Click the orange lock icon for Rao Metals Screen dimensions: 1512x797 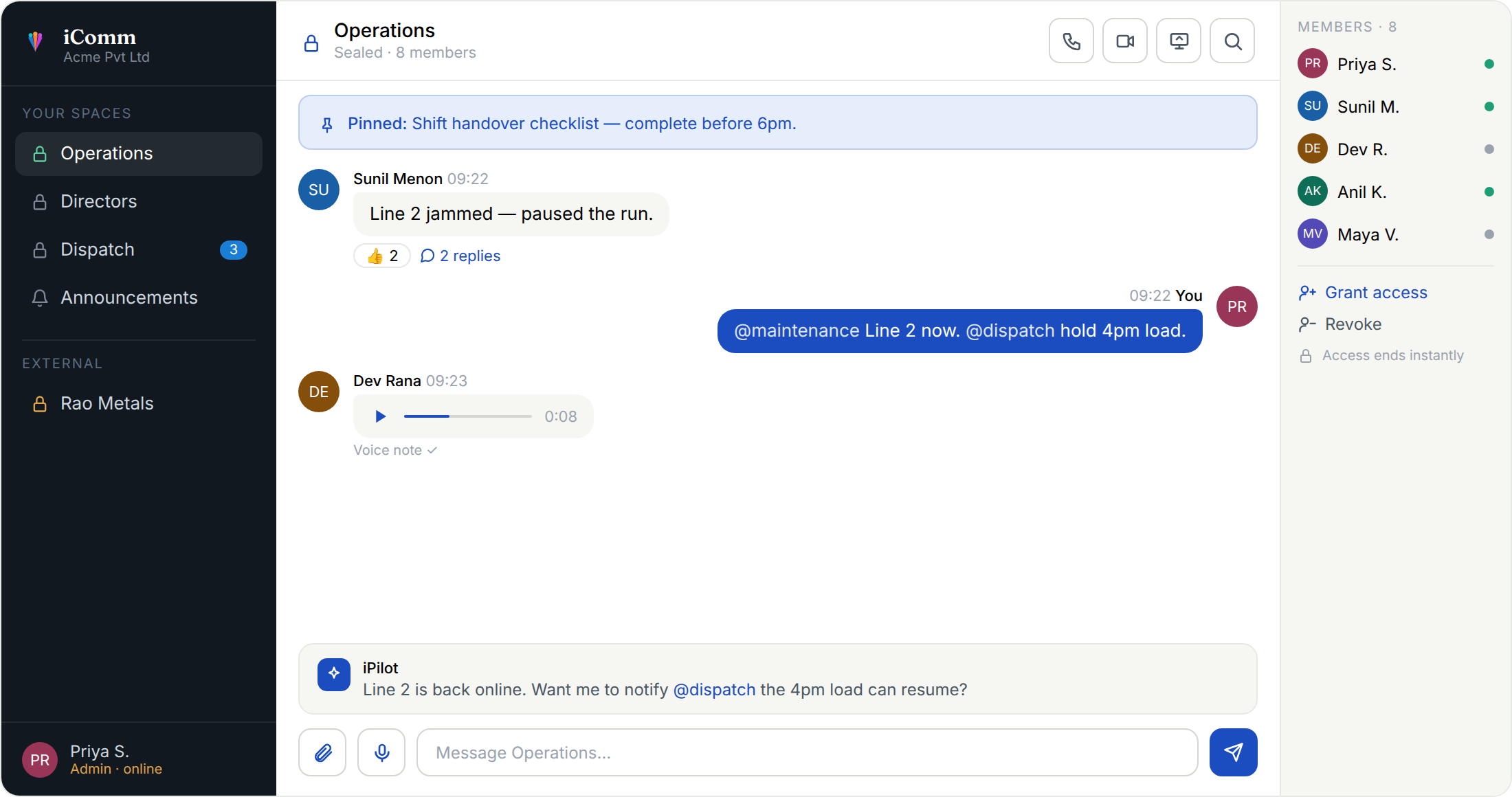coord(40,403)
